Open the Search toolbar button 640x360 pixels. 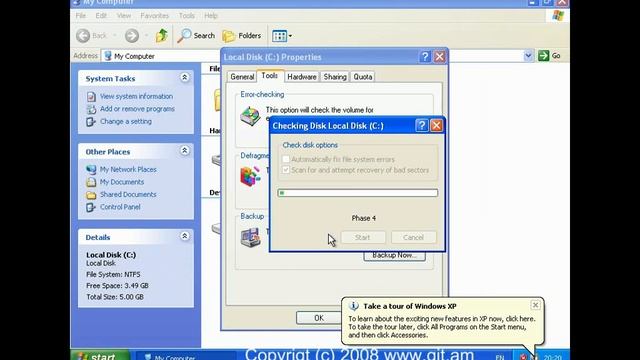point(196,36)
